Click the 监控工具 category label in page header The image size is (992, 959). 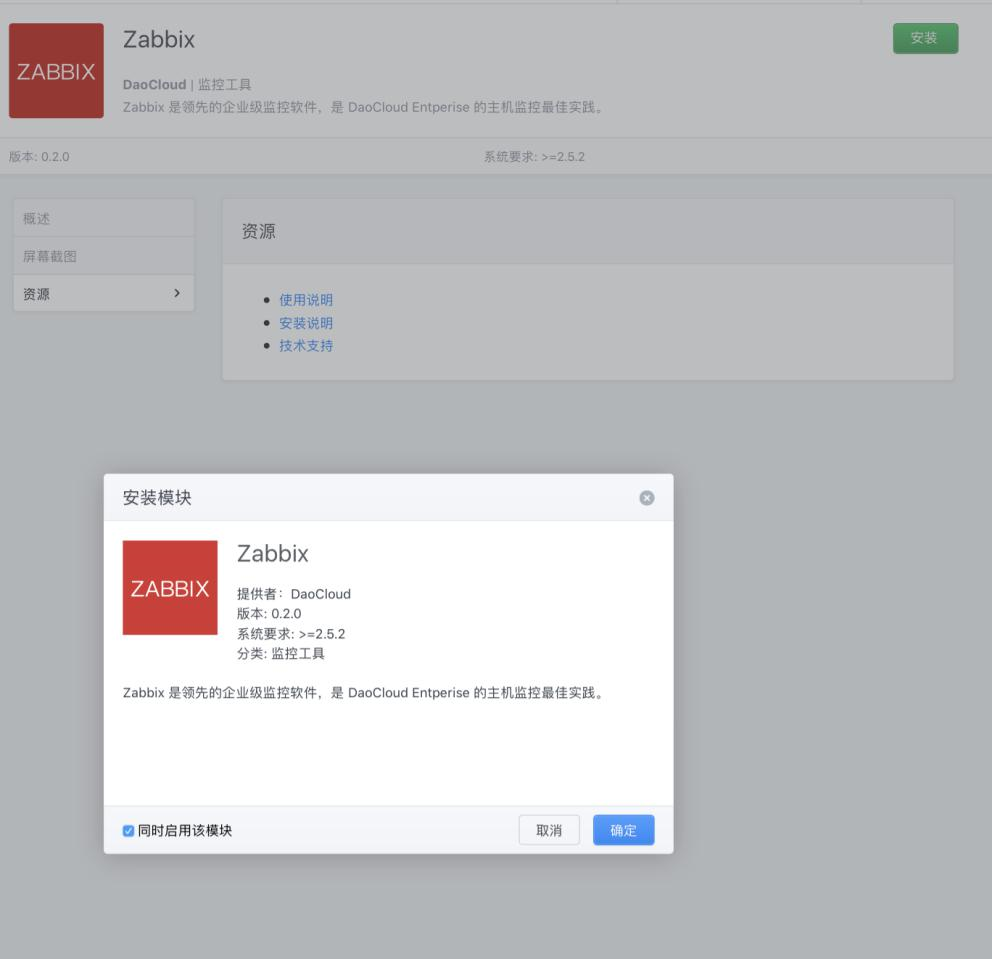pos(225,85)
